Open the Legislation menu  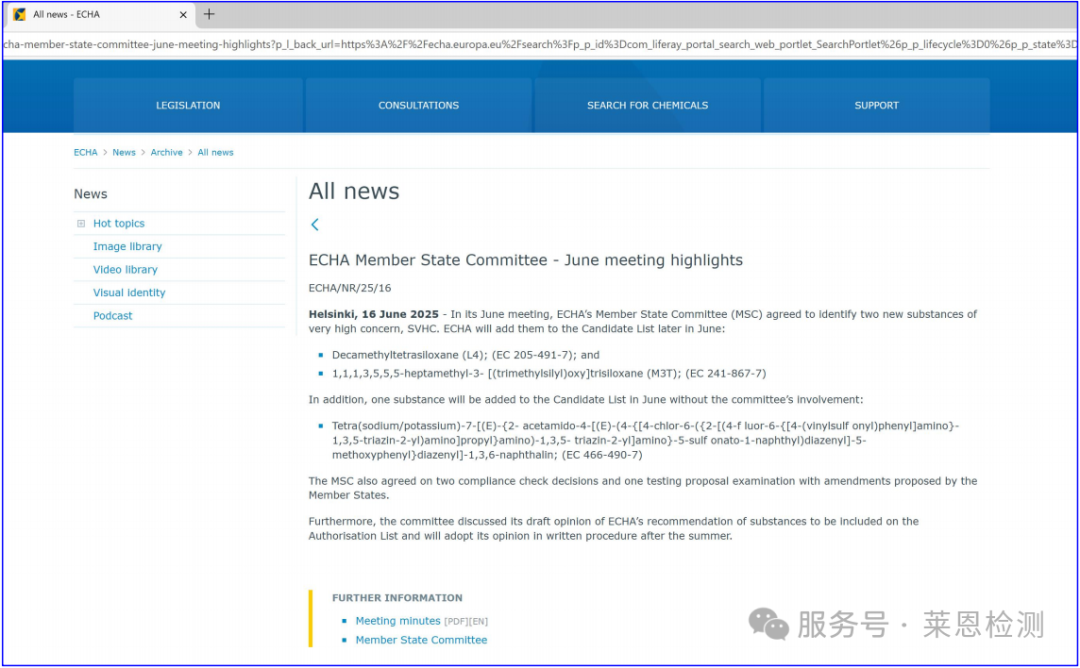(188, 105)
